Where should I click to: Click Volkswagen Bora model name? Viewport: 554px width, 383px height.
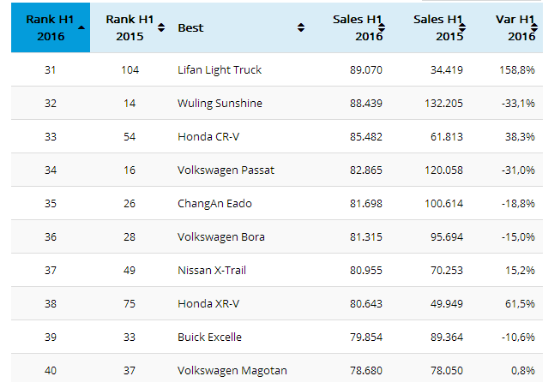coord(221,237)
